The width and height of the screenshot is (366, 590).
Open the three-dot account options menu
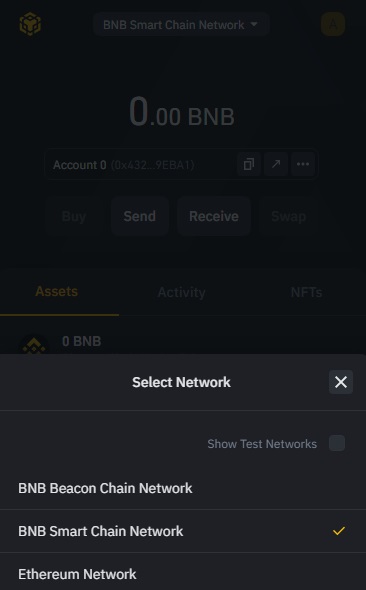click(x=303, y=164)
